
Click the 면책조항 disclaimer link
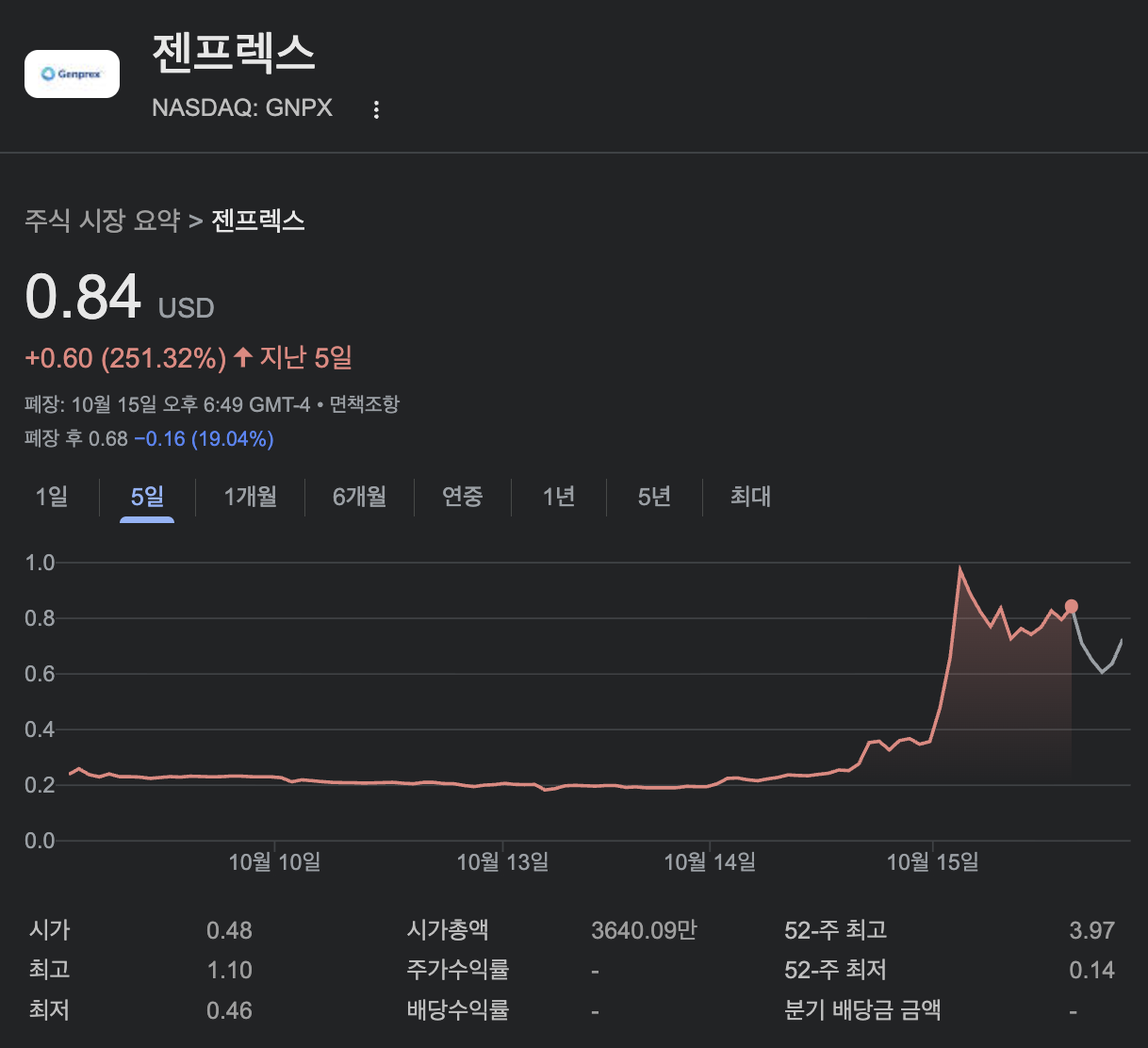(364, 404)
